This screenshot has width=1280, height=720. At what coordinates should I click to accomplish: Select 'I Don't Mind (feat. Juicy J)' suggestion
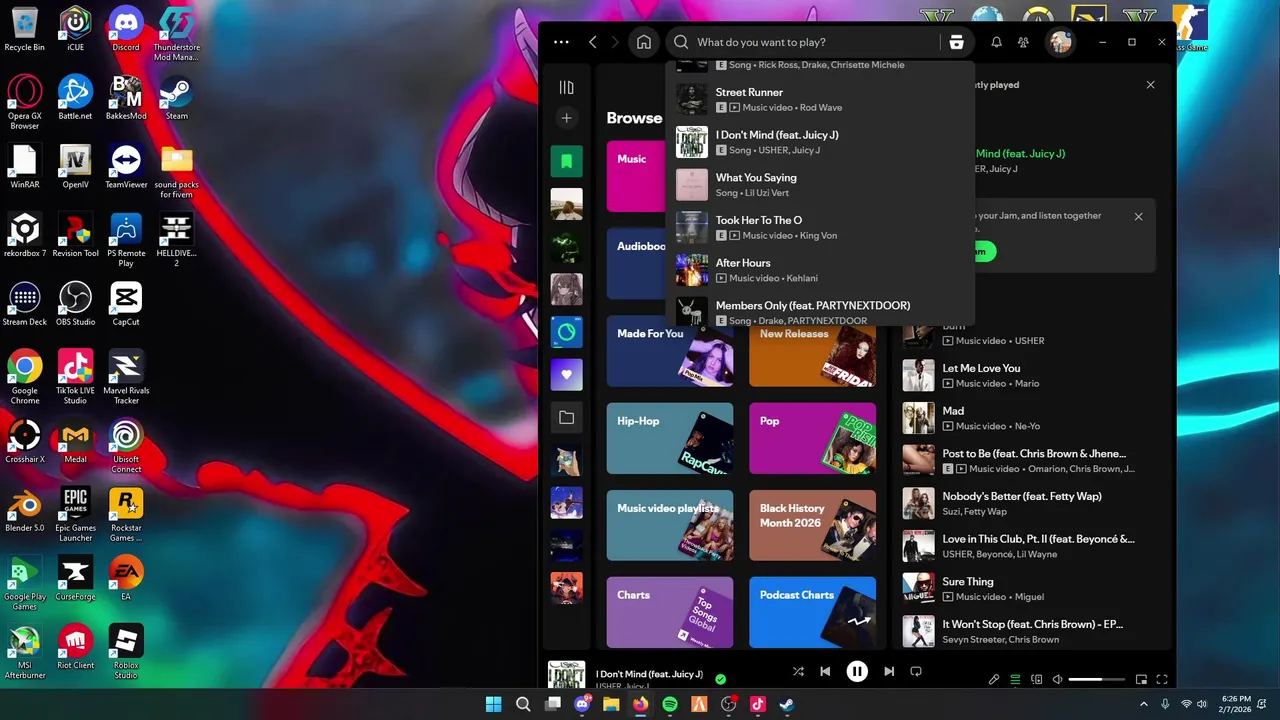tap(820, 142)
